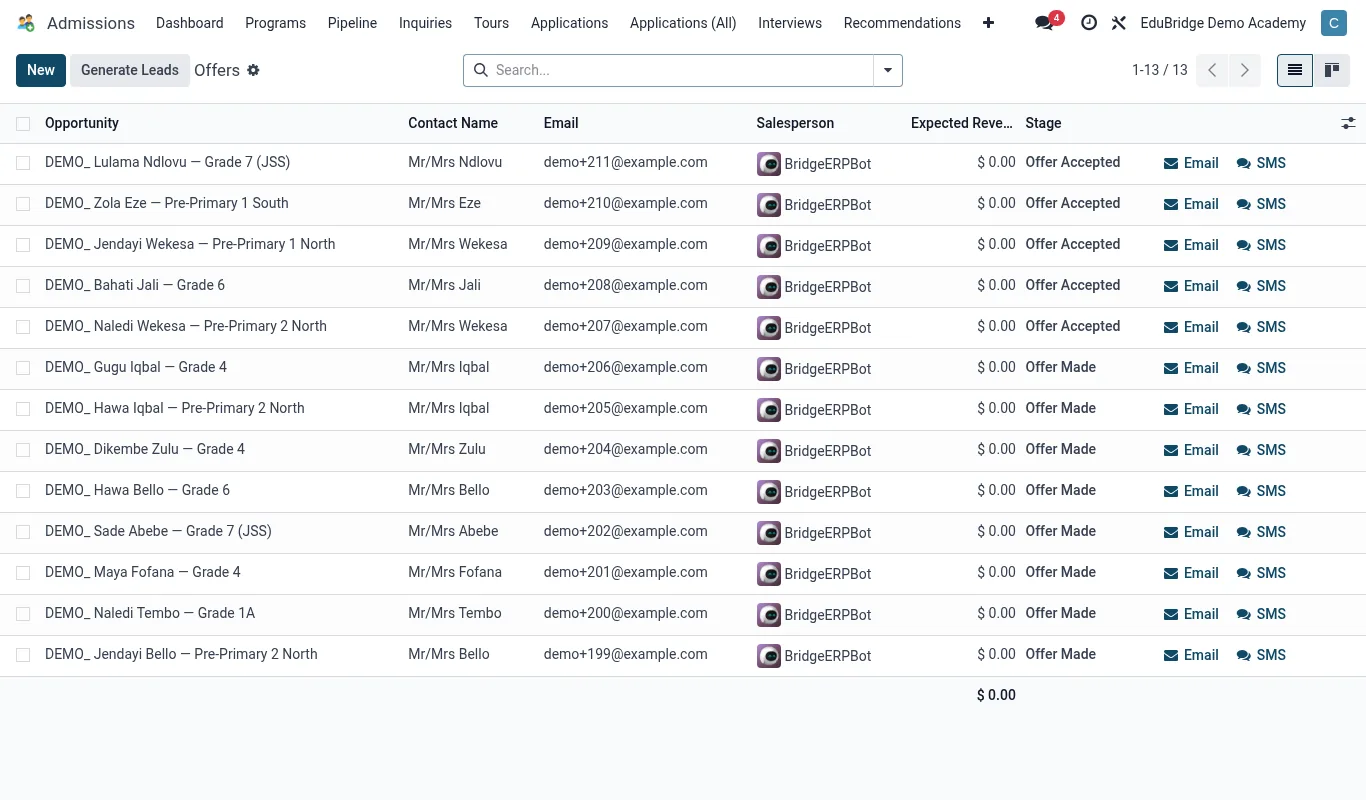Sort by Email column header
The width and height of the screenshot is (1366, 800).
tap(561, 123)
